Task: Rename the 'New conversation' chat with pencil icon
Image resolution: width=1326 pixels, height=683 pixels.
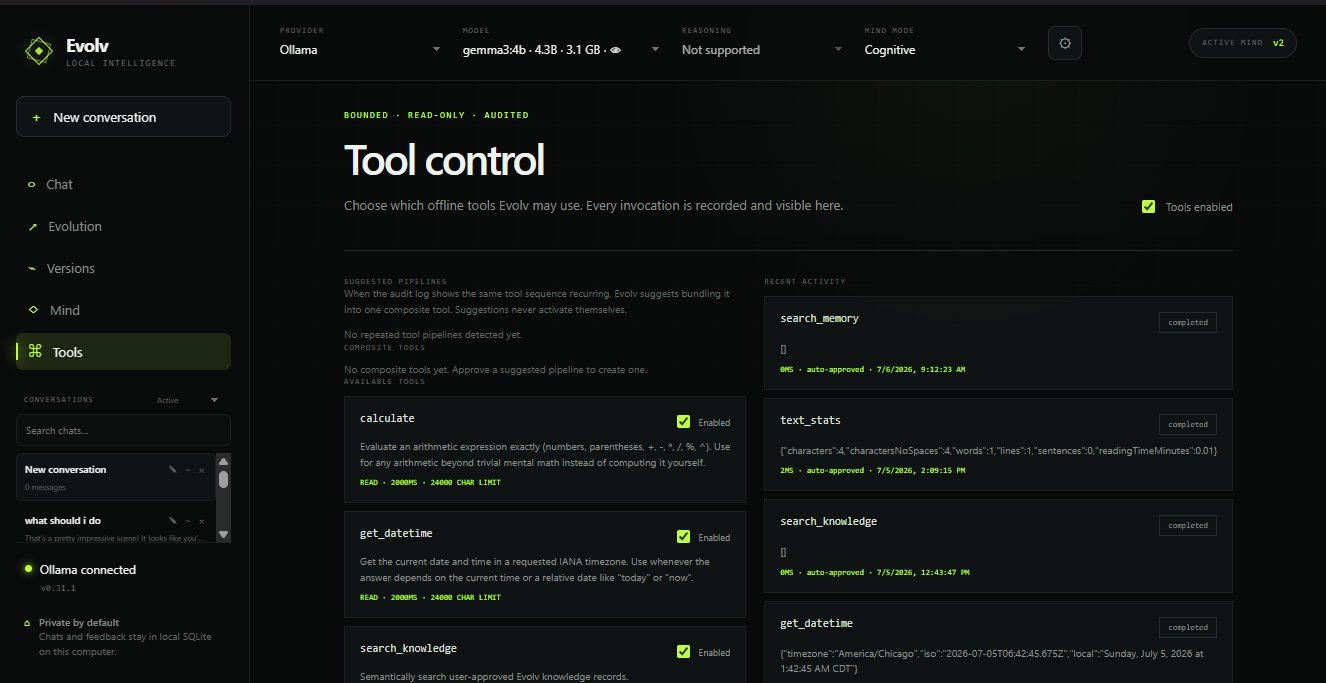Action: pyautogui.click(x=172, y=470)
